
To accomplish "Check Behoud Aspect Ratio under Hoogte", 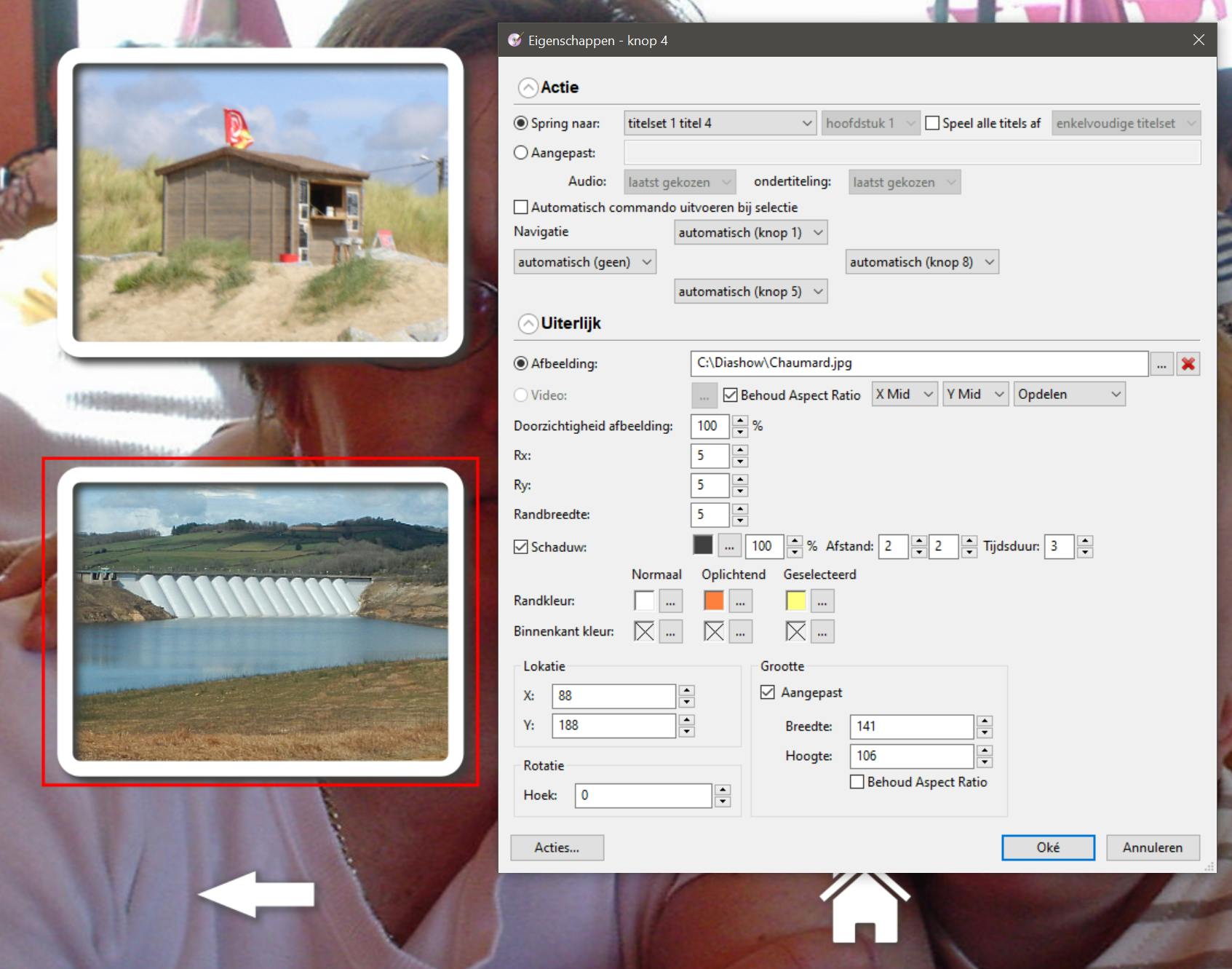I will click(x=857, y=782).
